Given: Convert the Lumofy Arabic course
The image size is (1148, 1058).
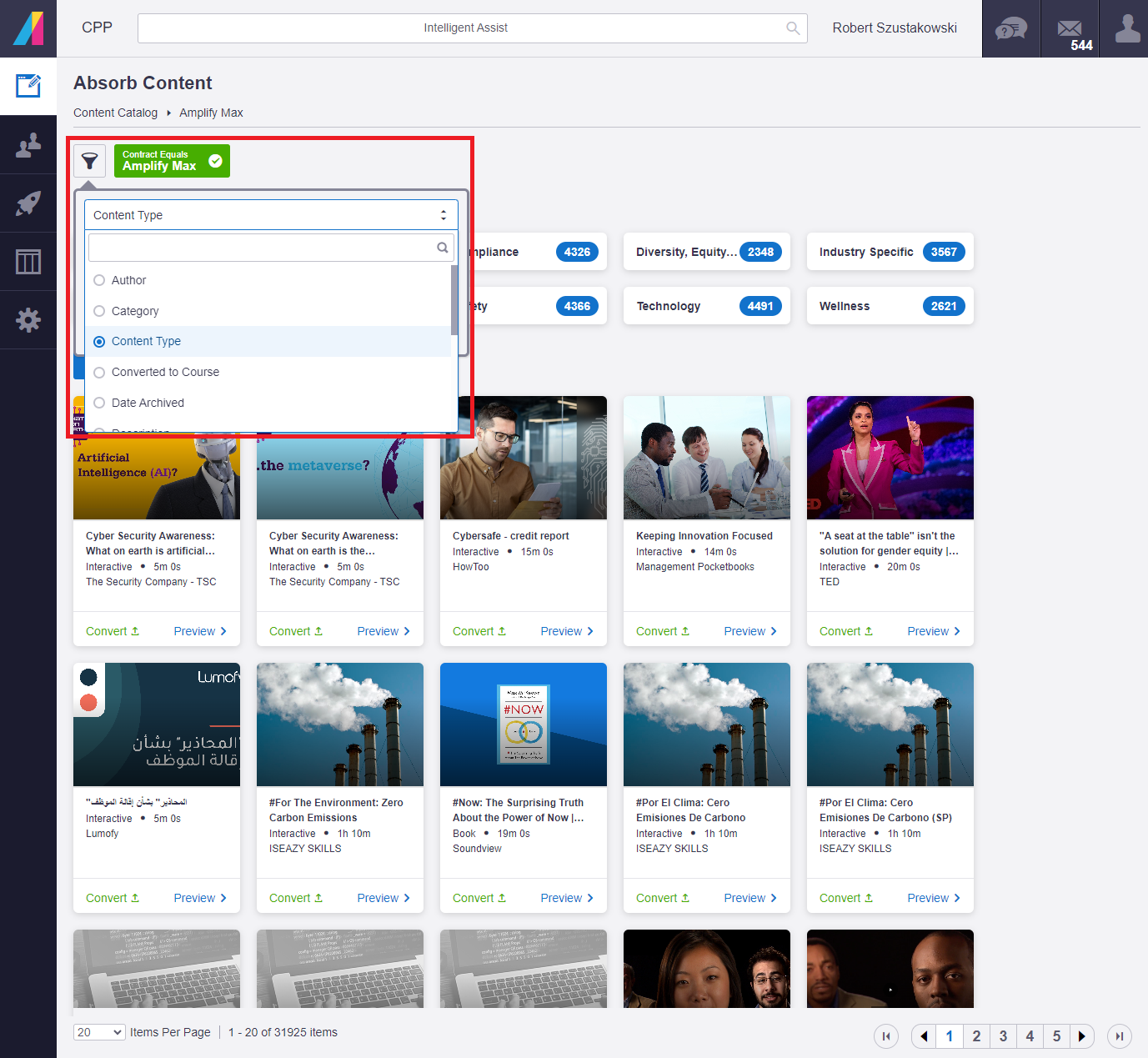Looking at the screenshot, I should tap(113, 898).
